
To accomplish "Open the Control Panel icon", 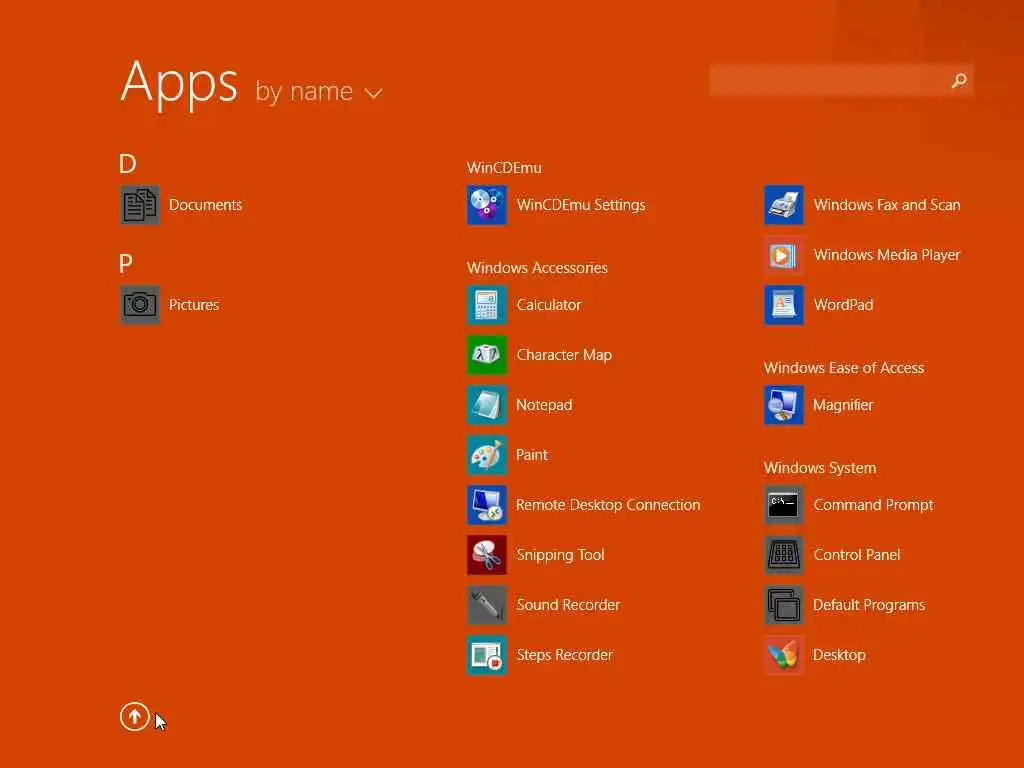I will pyautogui.click(x=784, y=555).
